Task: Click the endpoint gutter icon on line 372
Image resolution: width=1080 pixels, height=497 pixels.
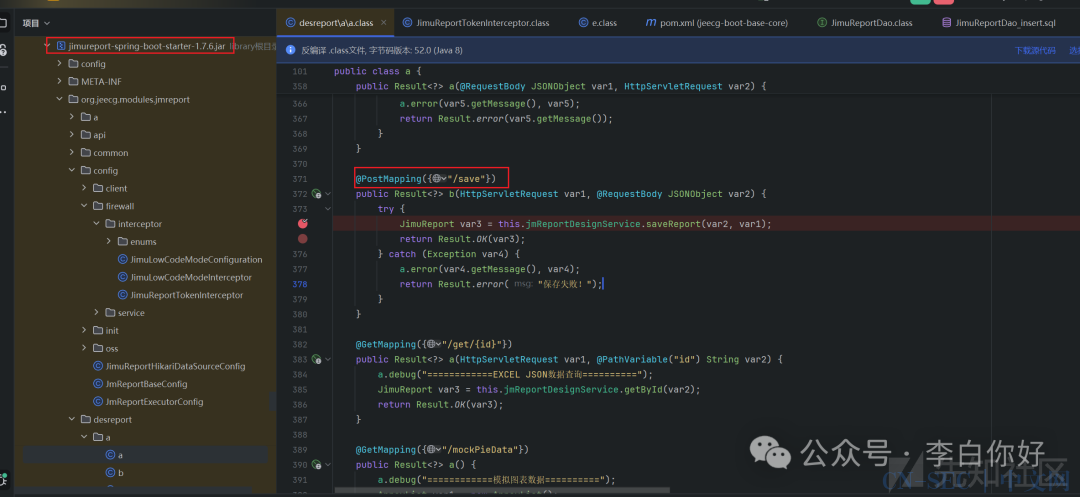Action: [x=316, y=194]
